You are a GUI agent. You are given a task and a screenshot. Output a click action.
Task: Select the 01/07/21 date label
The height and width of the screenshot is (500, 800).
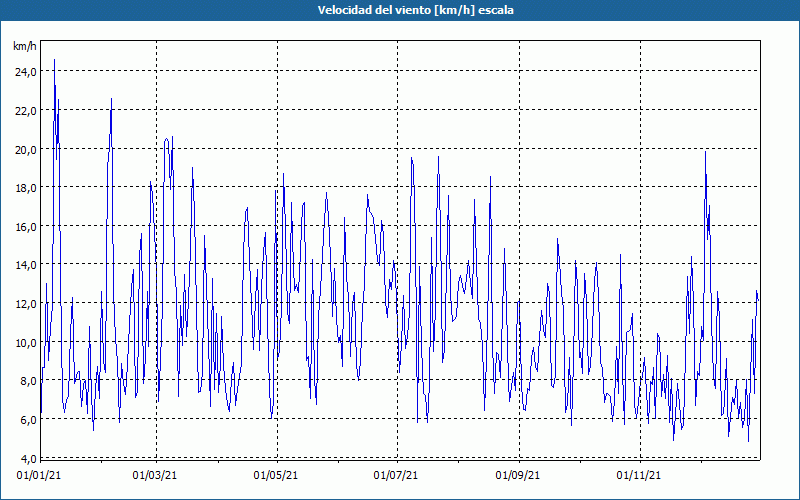point(395,476)
